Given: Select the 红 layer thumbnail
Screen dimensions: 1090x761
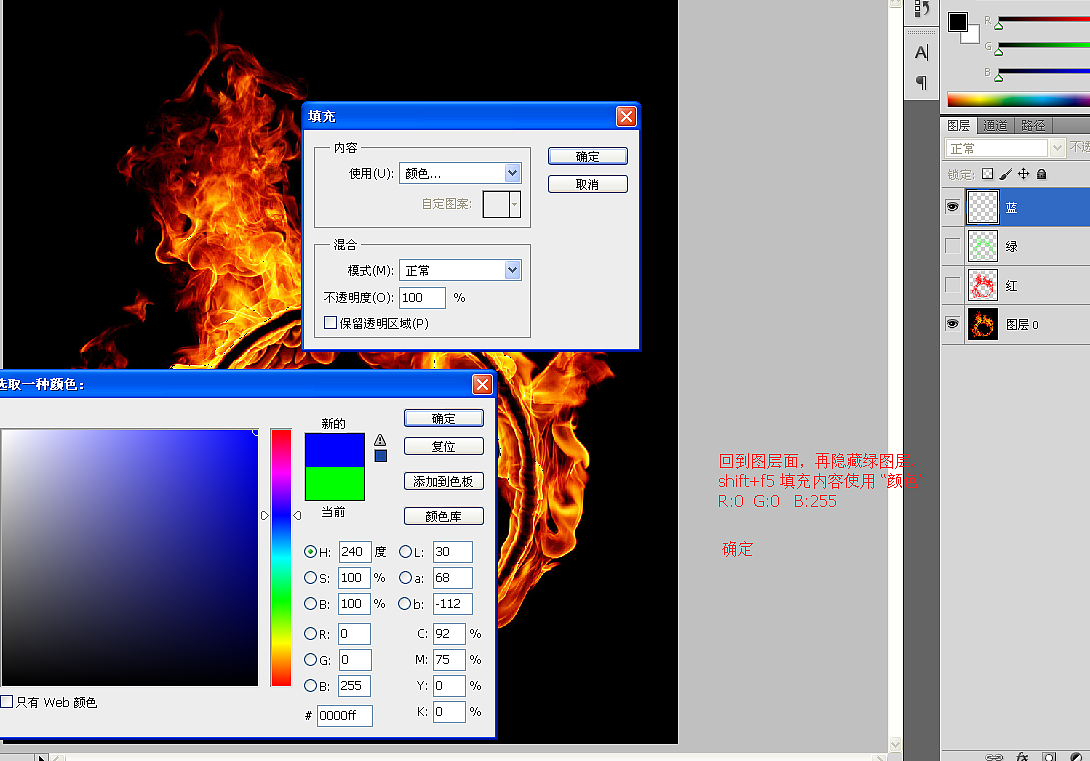Looking at the screenshot, I should pos(983,285).
